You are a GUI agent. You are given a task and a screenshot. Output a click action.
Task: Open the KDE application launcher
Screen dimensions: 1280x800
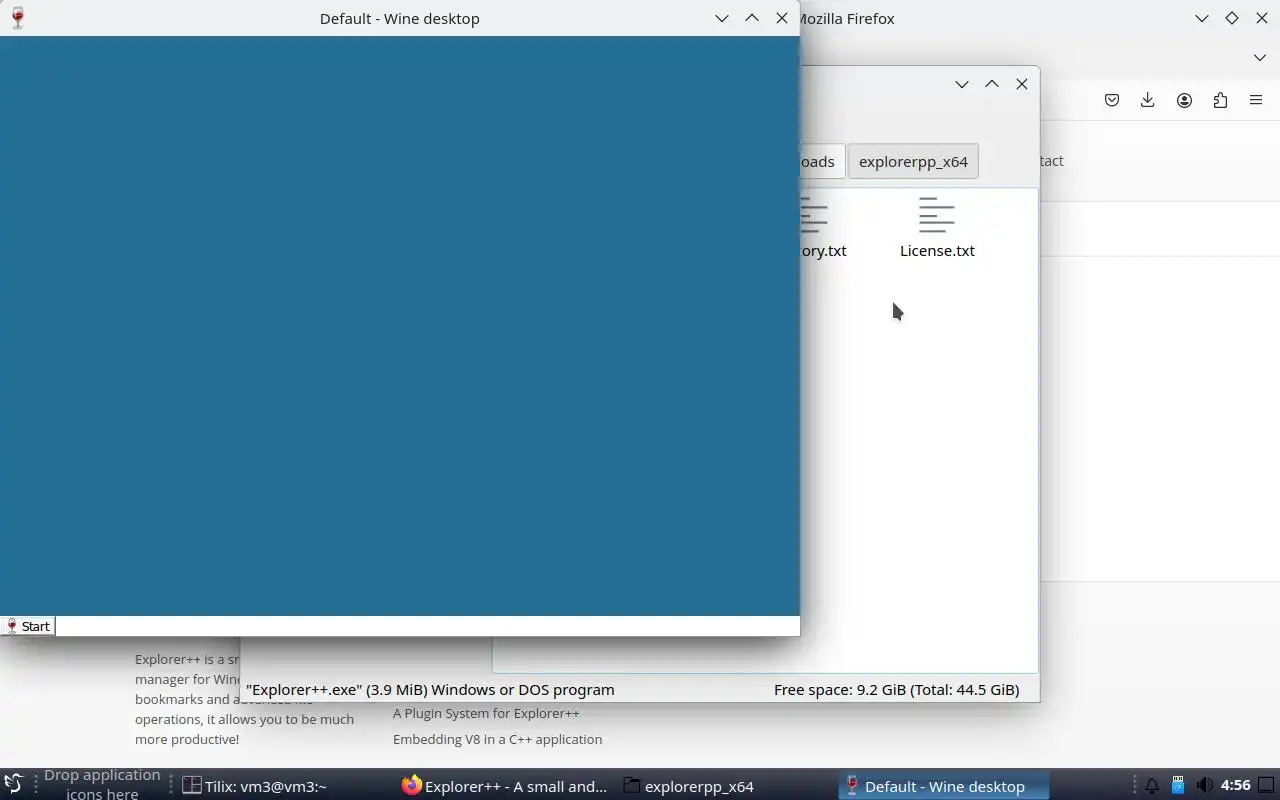tap(13, 785)
